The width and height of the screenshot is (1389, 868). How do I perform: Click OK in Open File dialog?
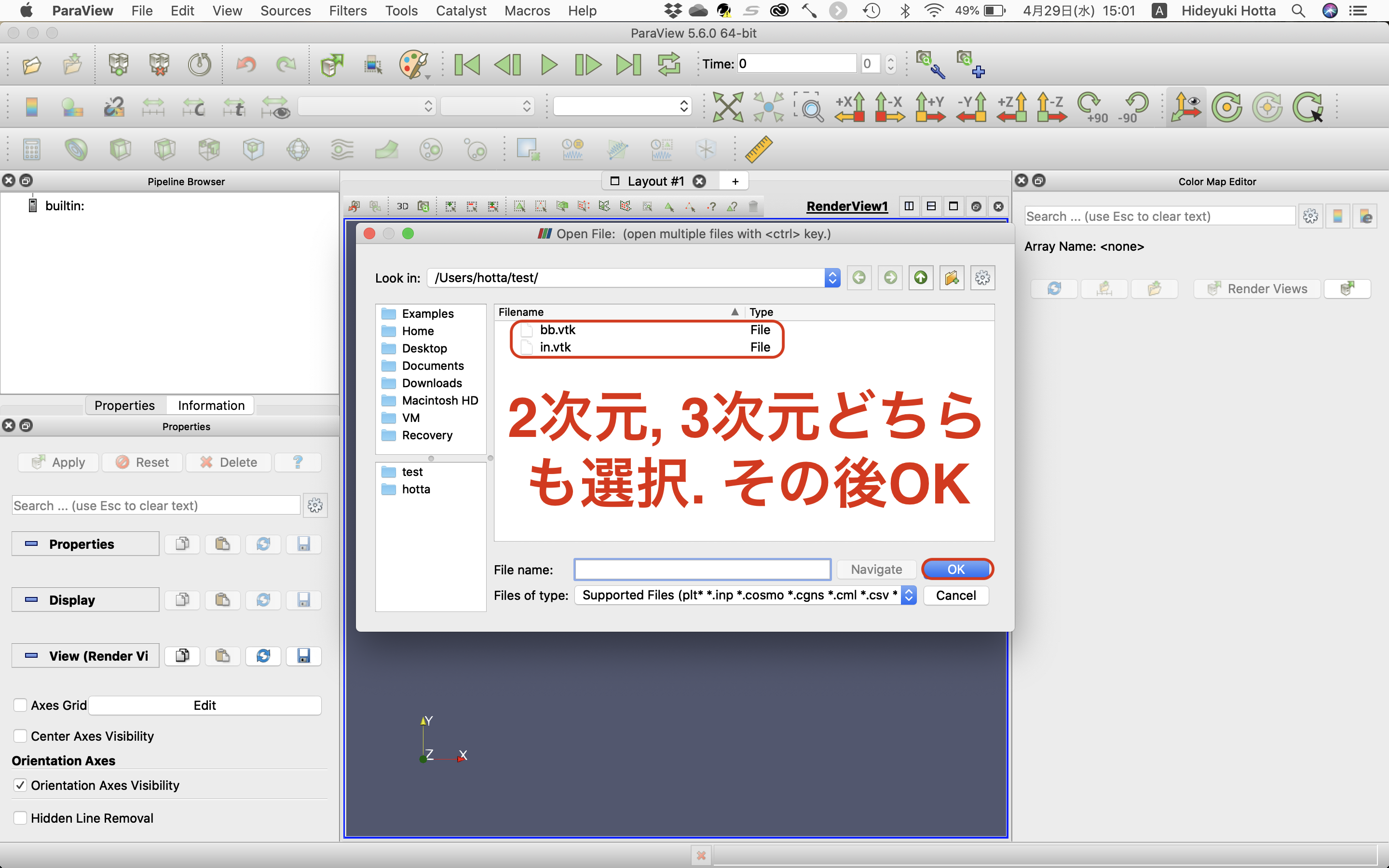[956, 569]
